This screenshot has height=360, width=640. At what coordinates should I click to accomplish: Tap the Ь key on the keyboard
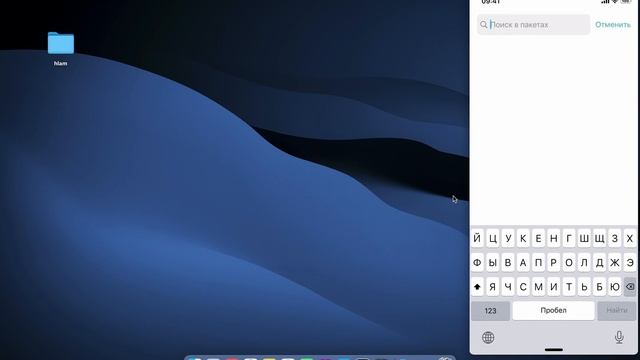point(584,287)
